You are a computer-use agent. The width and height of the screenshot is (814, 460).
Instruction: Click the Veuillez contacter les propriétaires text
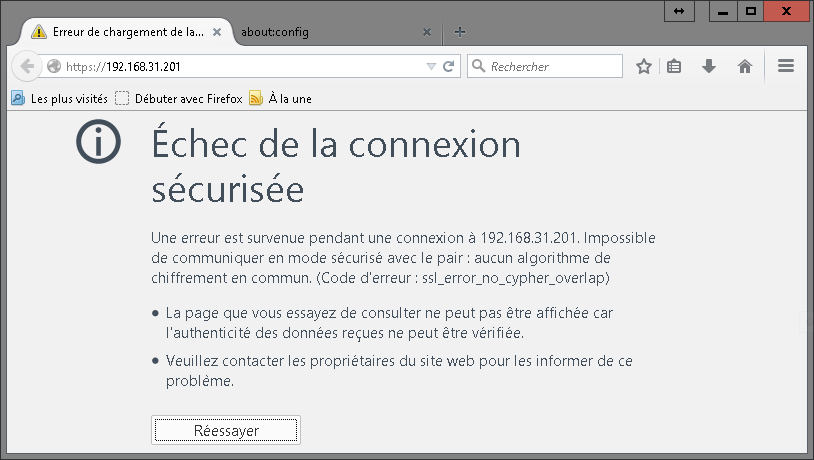pos(399,371)
